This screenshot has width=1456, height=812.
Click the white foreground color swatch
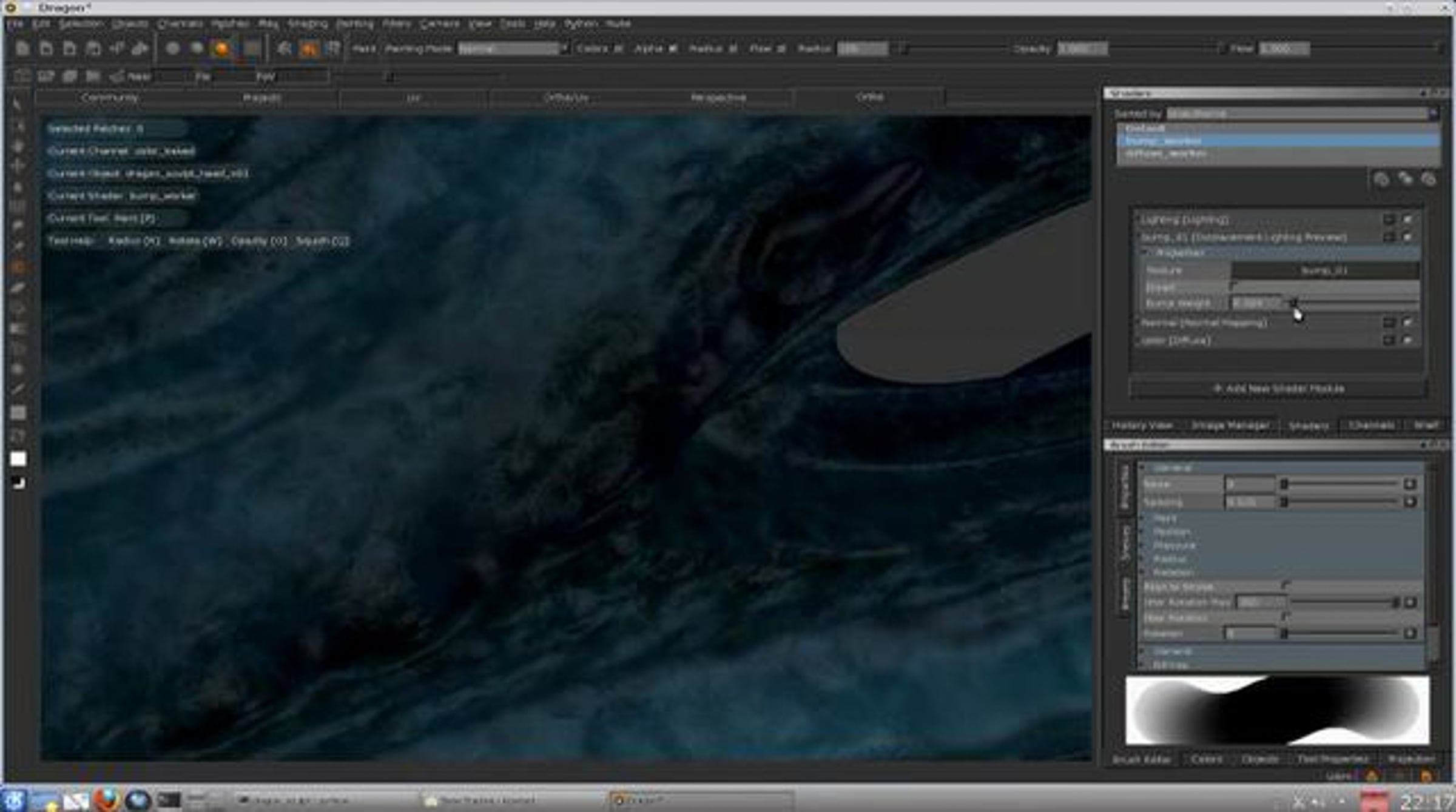[x=18, y=459]
